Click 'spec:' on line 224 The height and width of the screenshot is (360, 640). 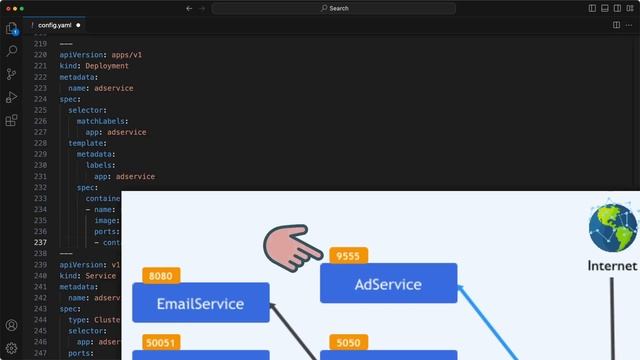point(70,99)
